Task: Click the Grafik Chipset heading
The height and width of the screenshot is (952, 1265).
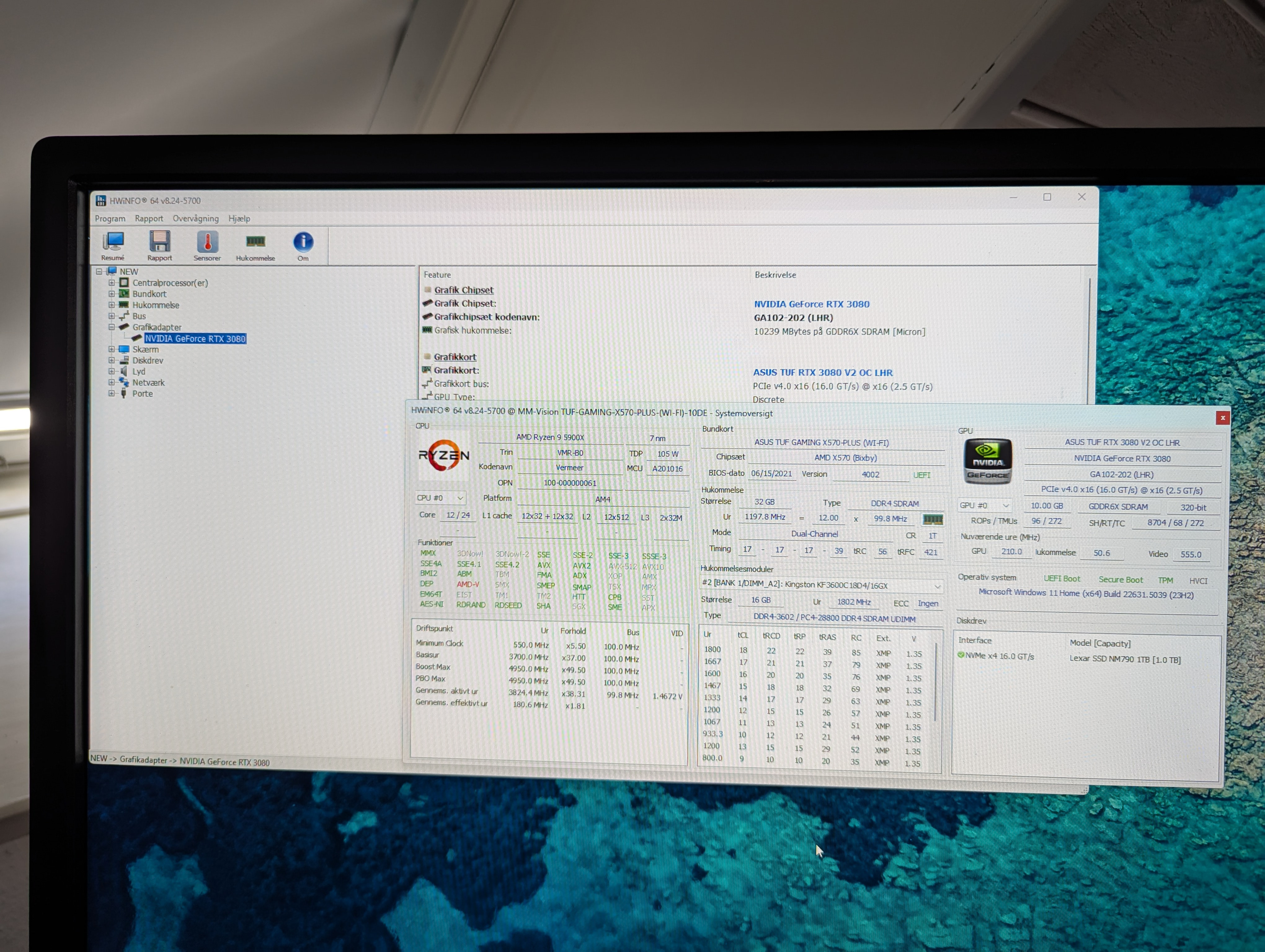Action: pyautogui.click(x=463, y=290)
